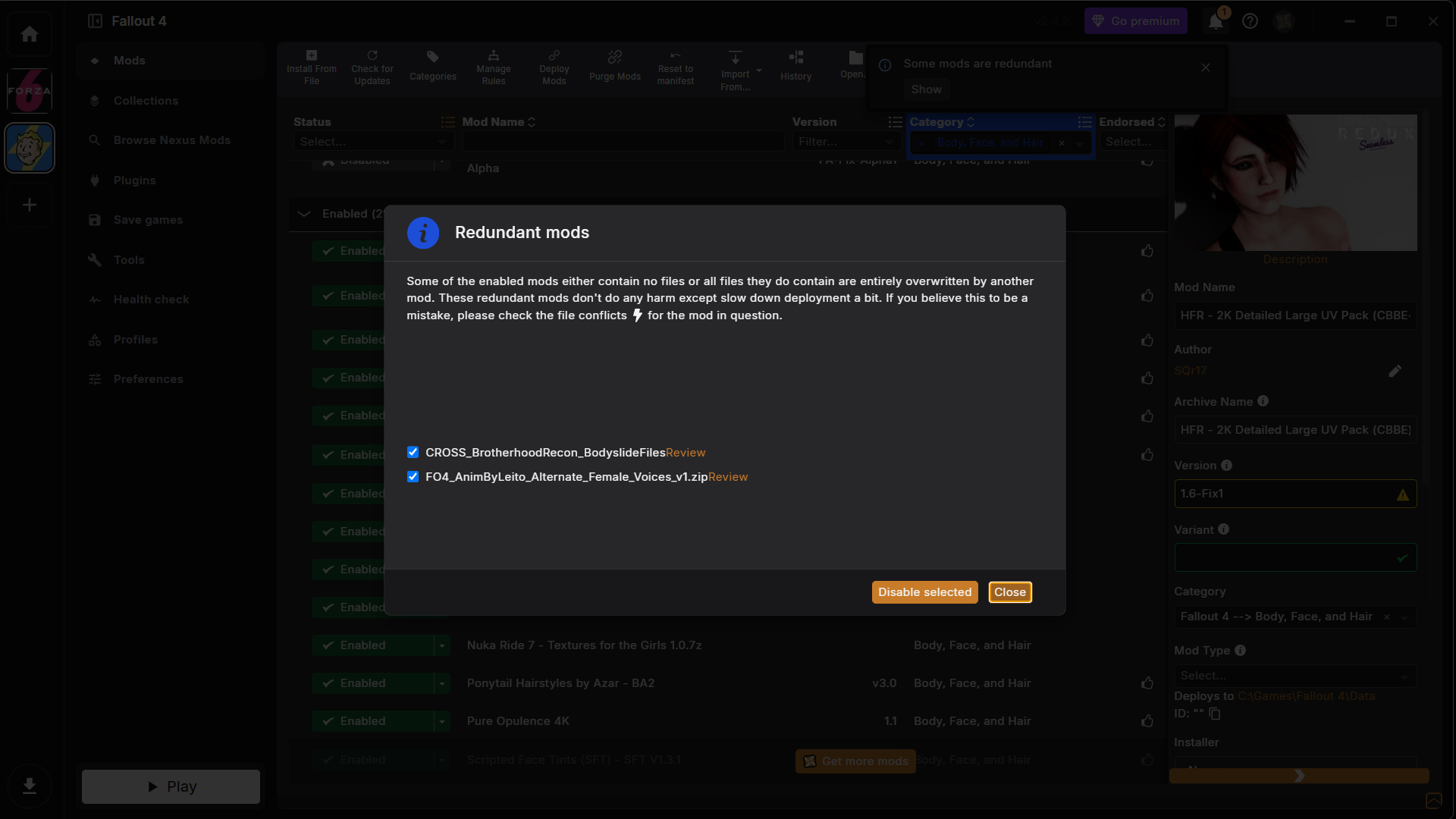1456x819 pixels.
Task: Open the Status filter dropdown
Action: [x=373, y=142]
